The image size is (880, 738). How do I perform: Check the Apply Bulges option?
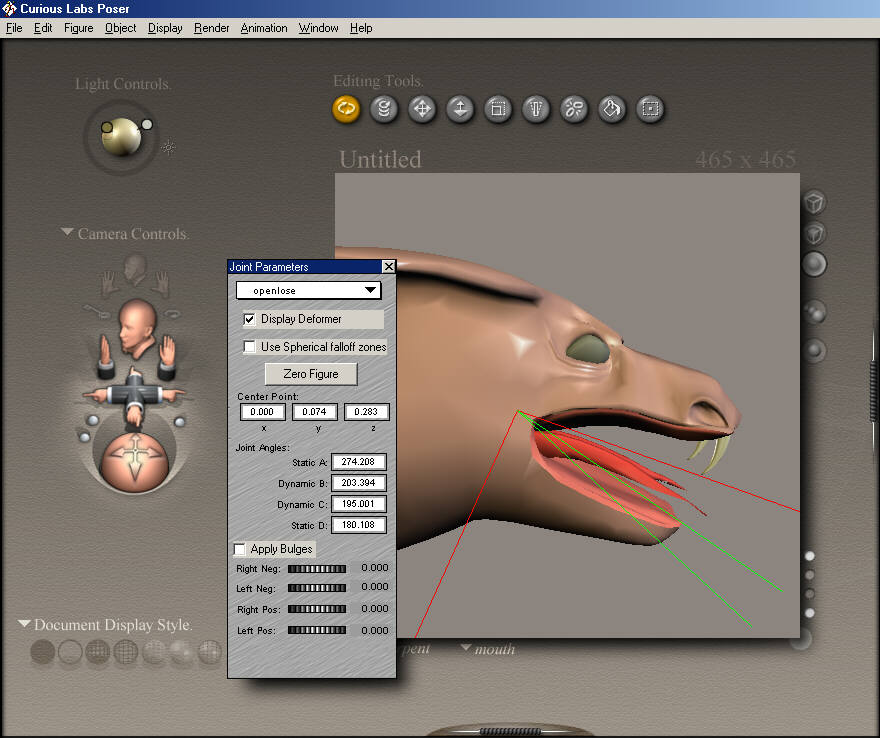240,549
